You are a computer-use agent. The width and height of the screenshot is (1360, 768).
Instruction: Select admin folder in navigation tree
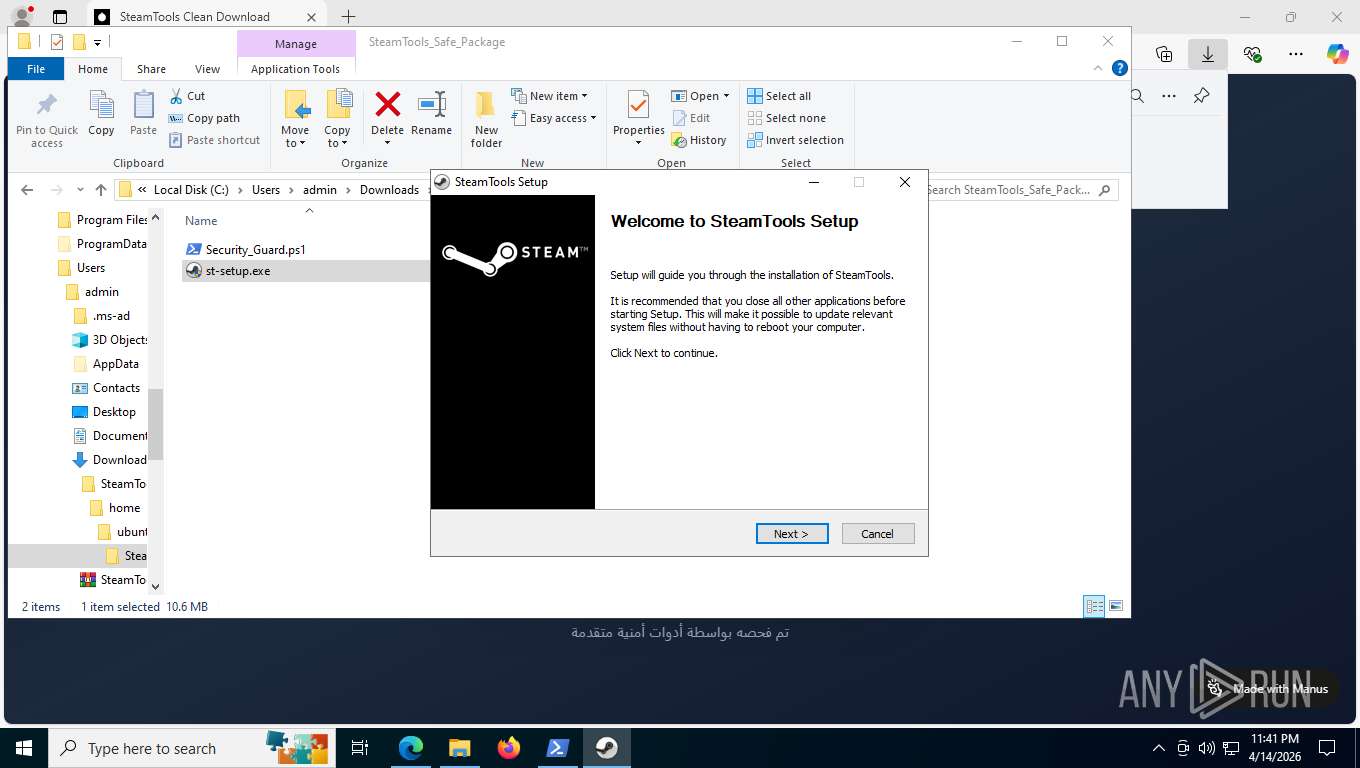pos(93,292)
